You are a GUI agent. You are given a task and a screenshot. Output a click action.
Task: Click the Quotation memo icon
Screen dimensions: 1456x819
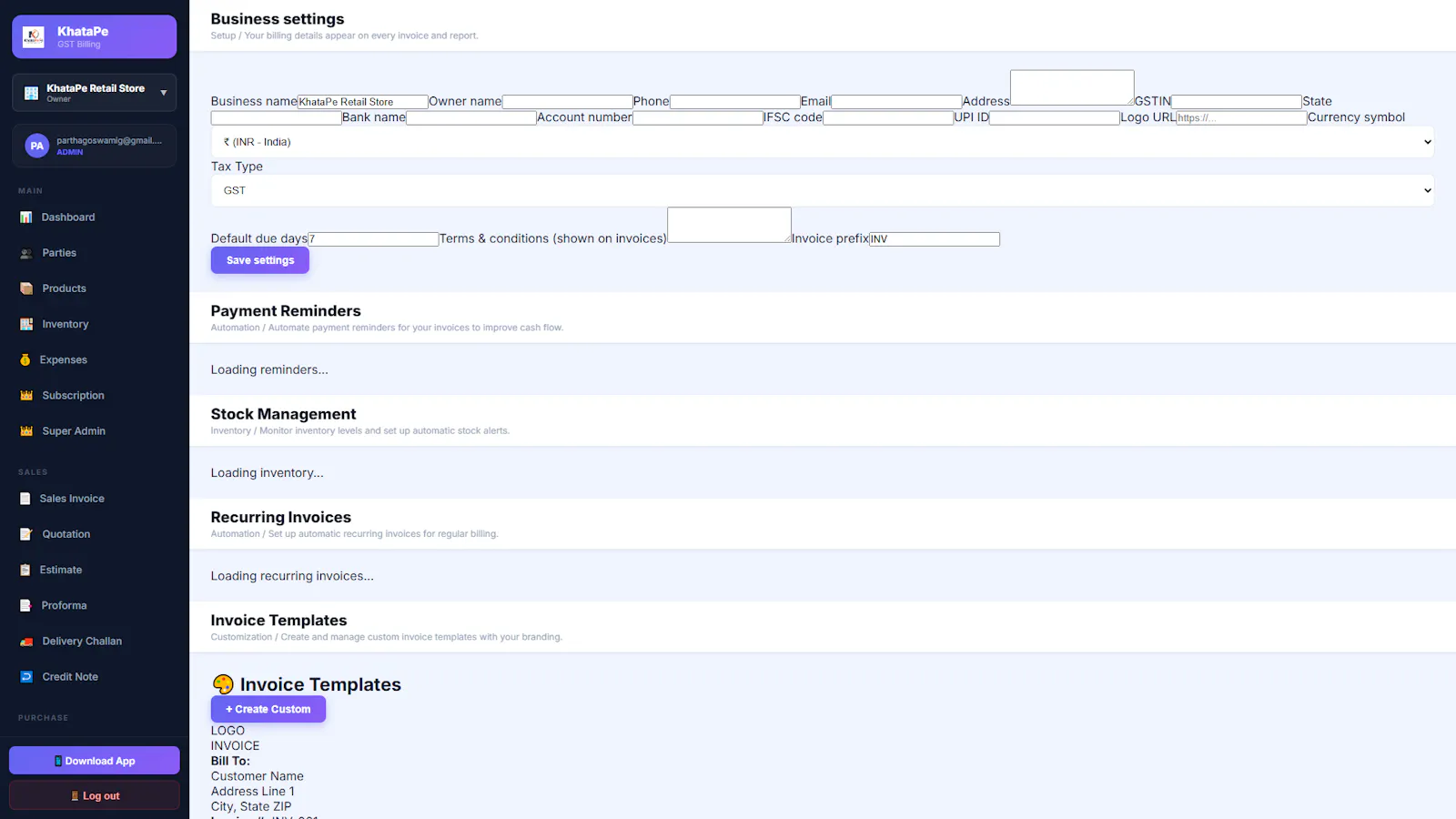pyautogui.click(x=26, y=534)
